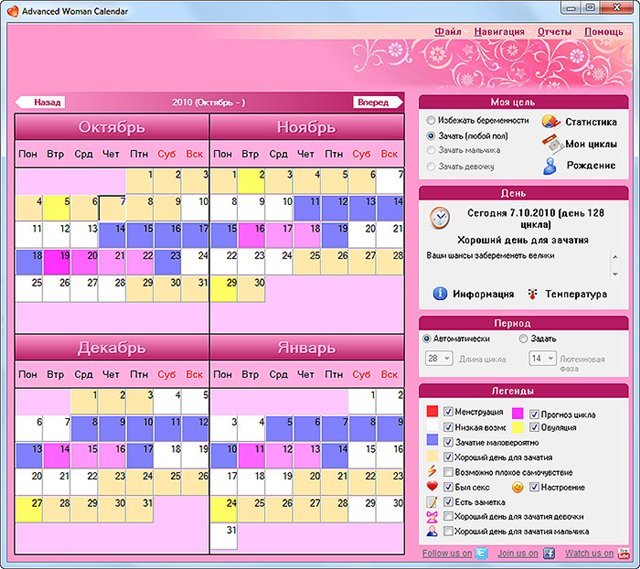Screen dimensions: 640x569
Task: Open Мои циклы calendar icon
Action: coord(549,143)
